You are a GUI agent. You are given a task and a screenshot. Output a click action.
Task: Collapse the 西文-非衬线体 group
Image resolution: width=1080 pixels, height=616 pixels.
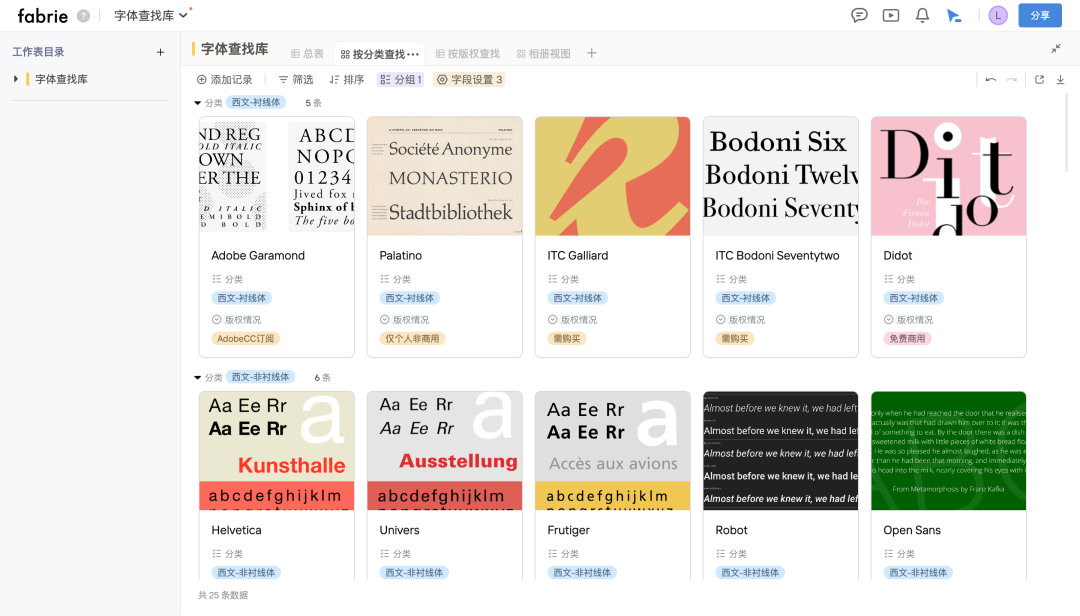(x=198, y=378)
